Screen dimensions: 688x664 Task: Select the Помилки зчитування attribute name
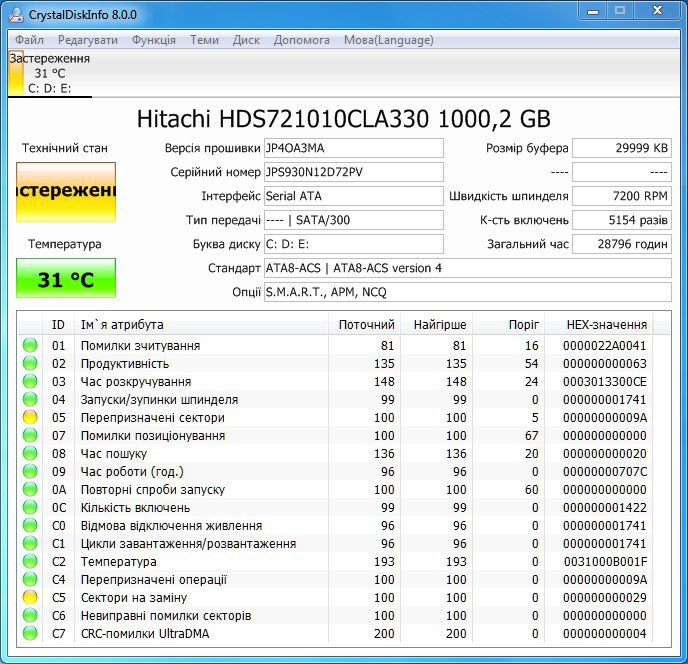point(140,345)
